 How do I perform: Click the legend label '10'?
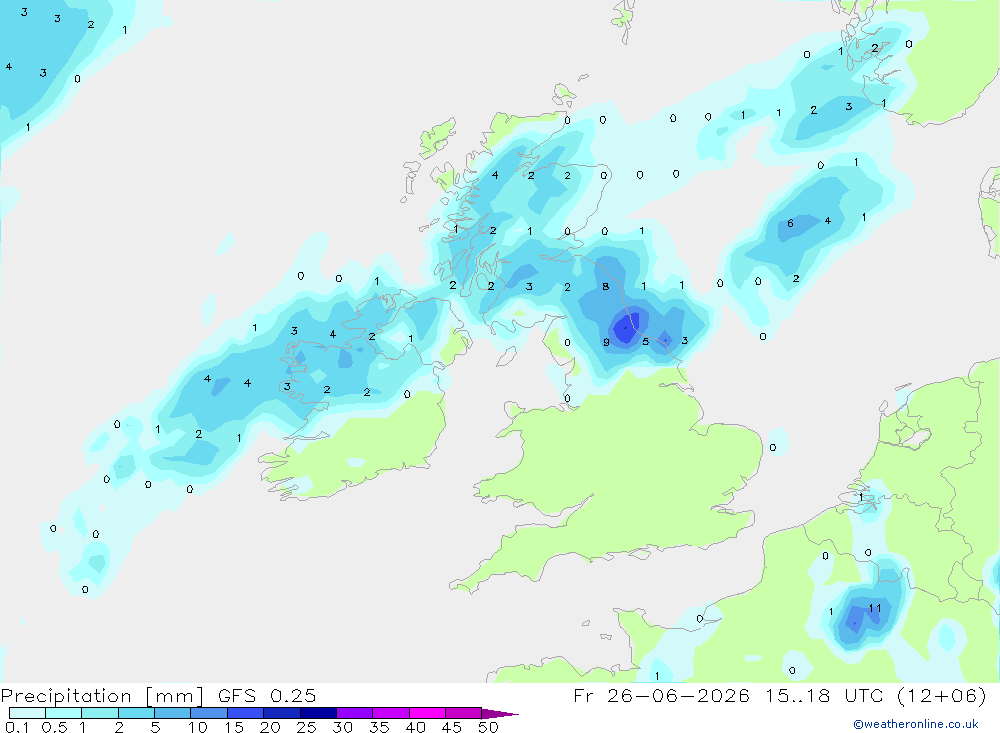(198, 727)
